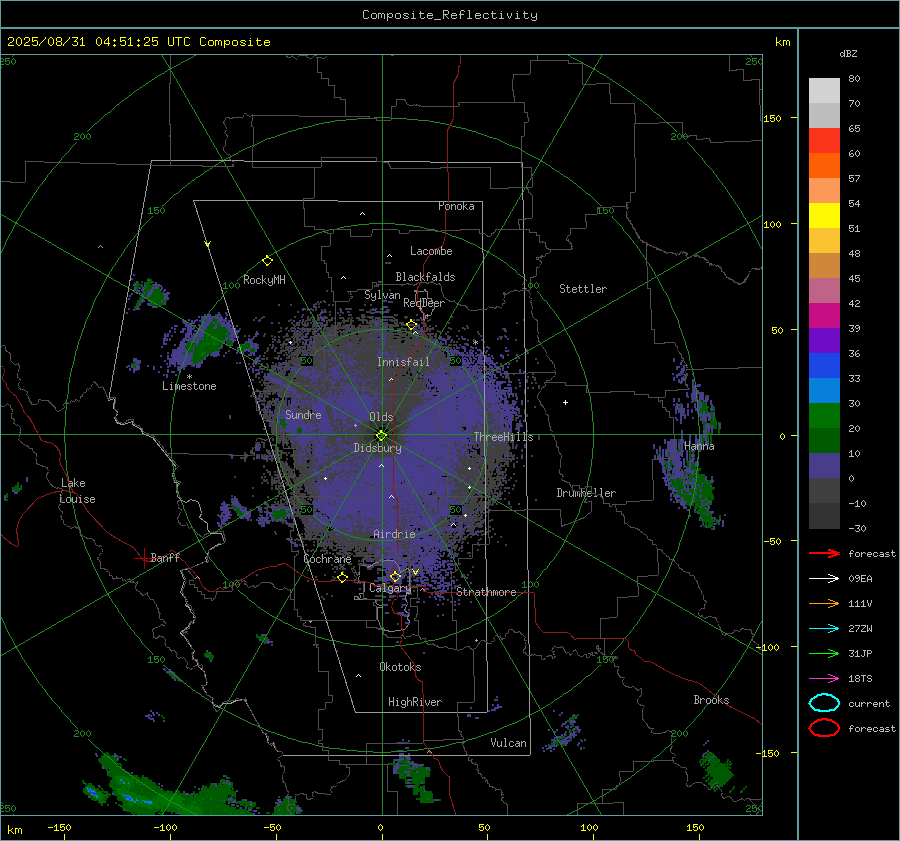Click the Hanna label
The width and height of the screenshot is (900, 841).
click(699, 446)
